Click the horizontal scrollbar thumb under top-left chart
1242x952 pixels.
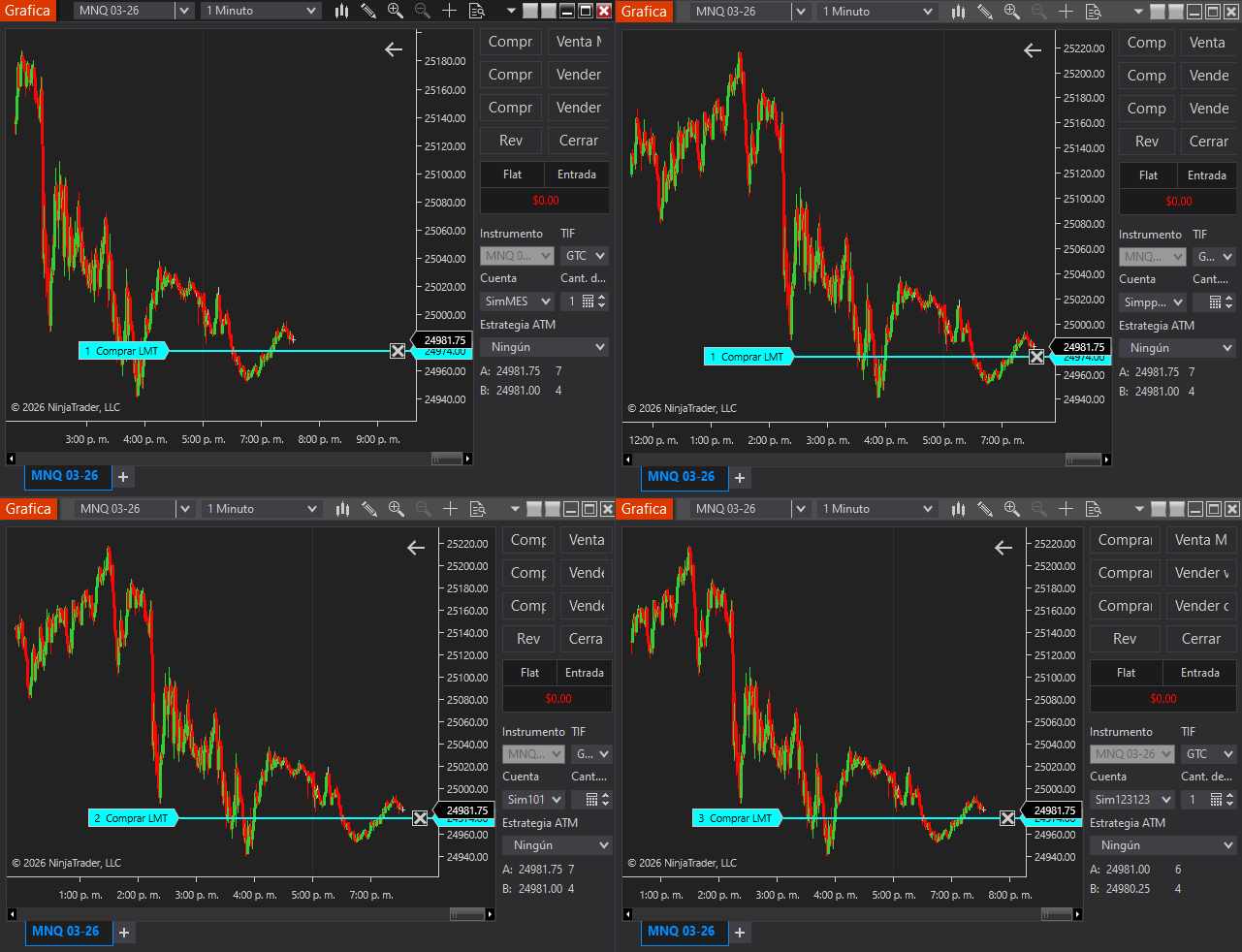[x=447, y=459]
